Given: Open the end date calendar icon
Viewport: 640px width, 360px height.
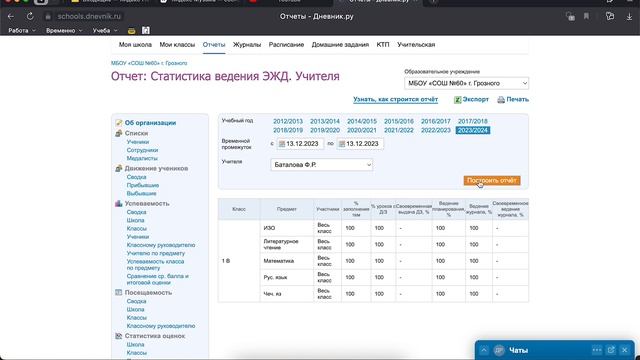Looking at the screenshot, I should tap(342, 144).
